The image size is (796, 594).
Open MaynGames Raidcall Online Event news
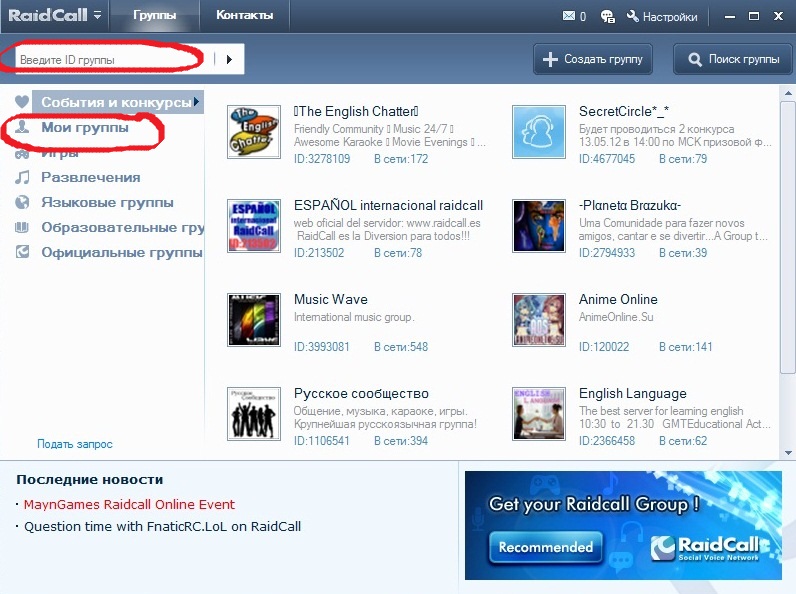[x=129, y=504]
